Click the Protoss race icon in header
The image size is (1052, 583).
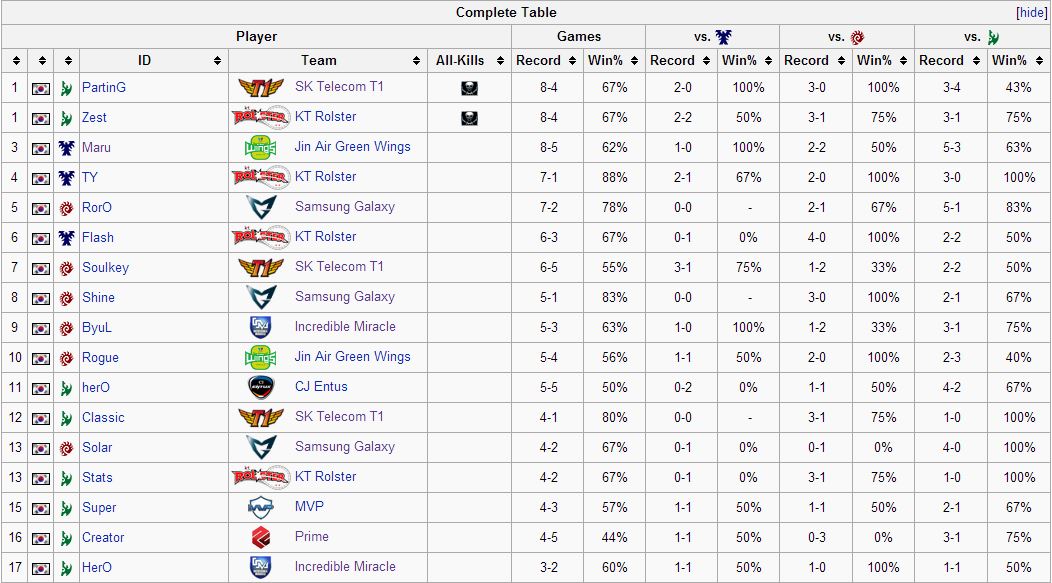(x=993, y=37)
